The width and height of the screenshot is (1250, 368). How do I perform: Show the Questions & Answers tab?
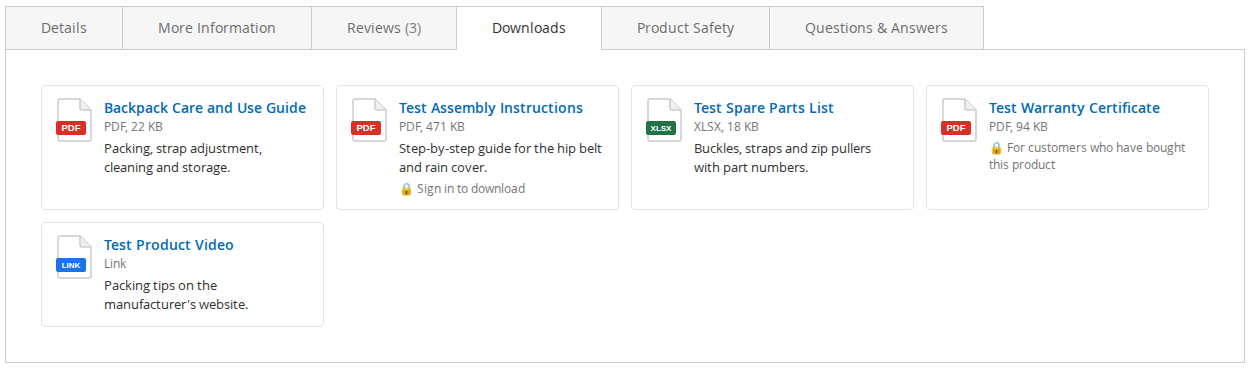tap(877, 28)
